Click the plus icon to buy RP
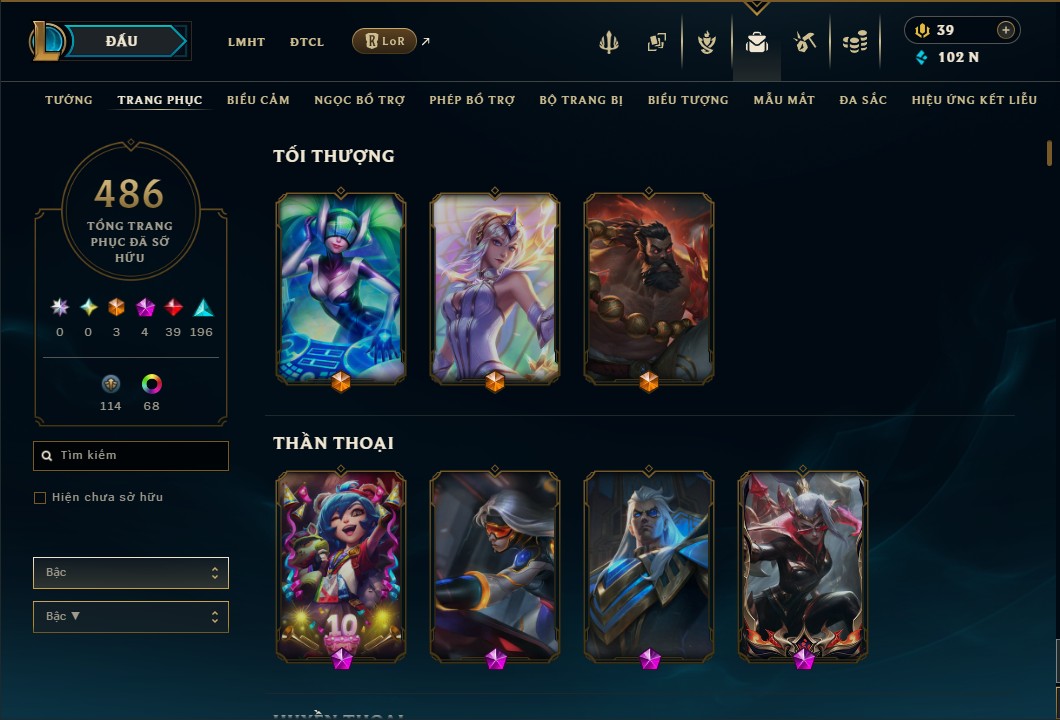 coord(1006,30)
